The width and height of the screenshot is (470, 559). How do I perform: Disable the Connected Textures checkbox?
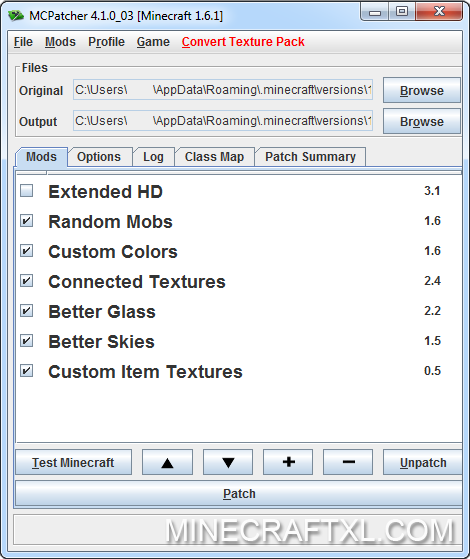27,281
